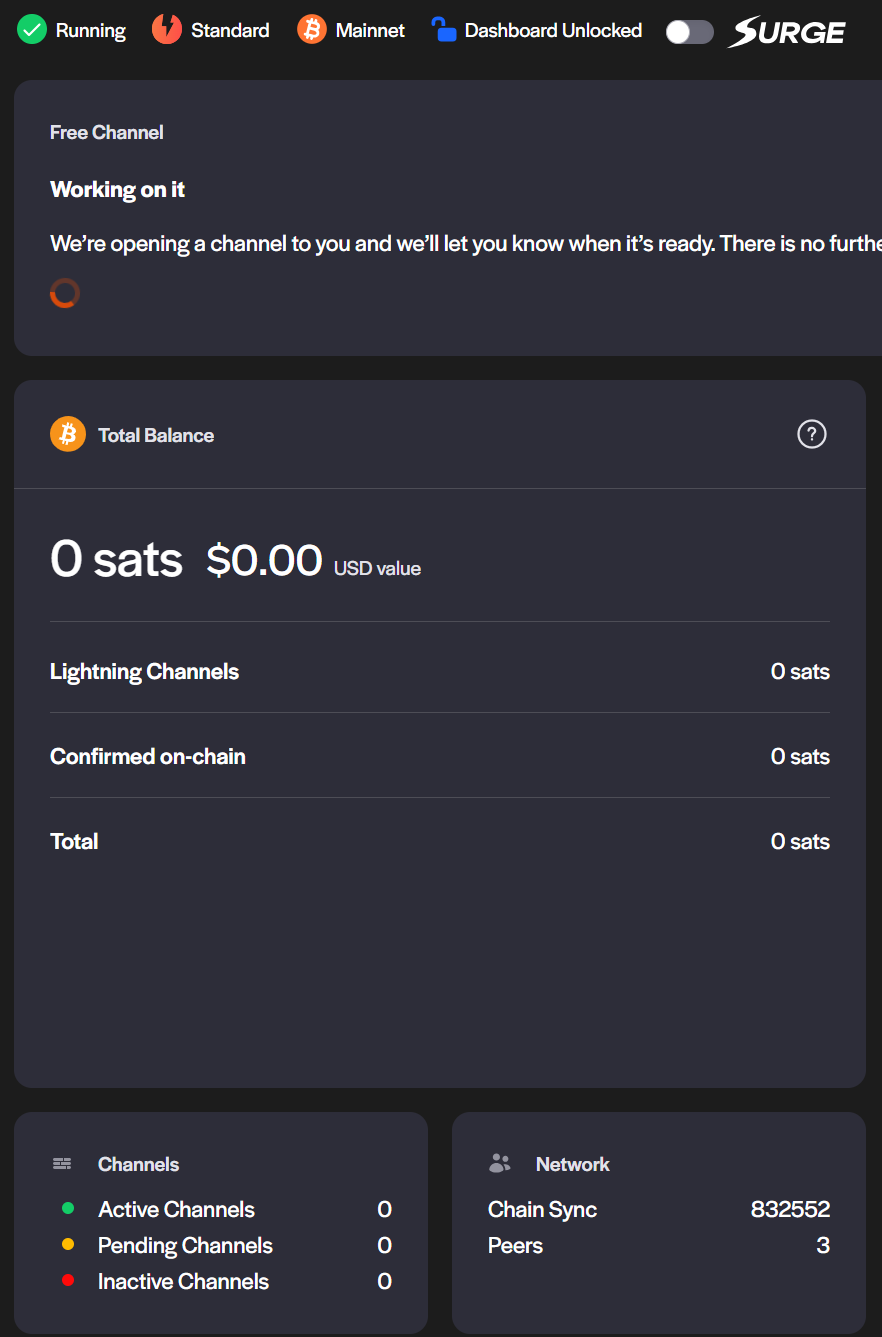This screenshot has height=1337, width=882.
Task: Click the green Running status checkmark icon
Action: point(33,30)
